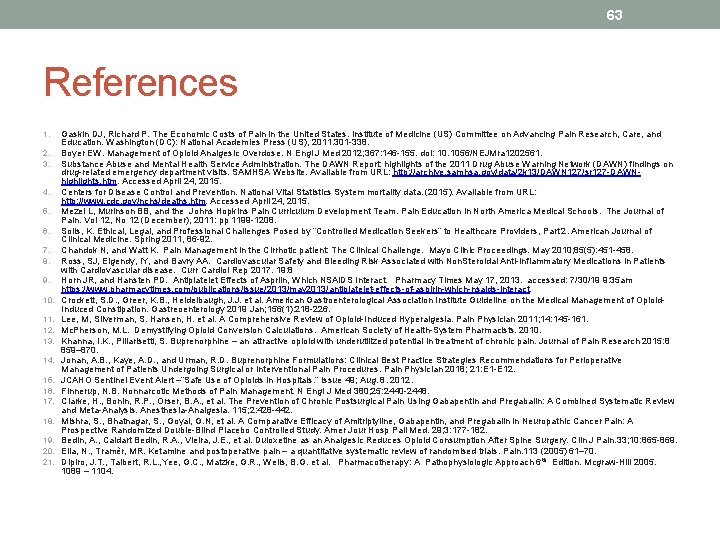The height and width of the screenshot is (540, 720).
Task: Select Boyer EW opioid overdose reference
Action: (302, 153)
